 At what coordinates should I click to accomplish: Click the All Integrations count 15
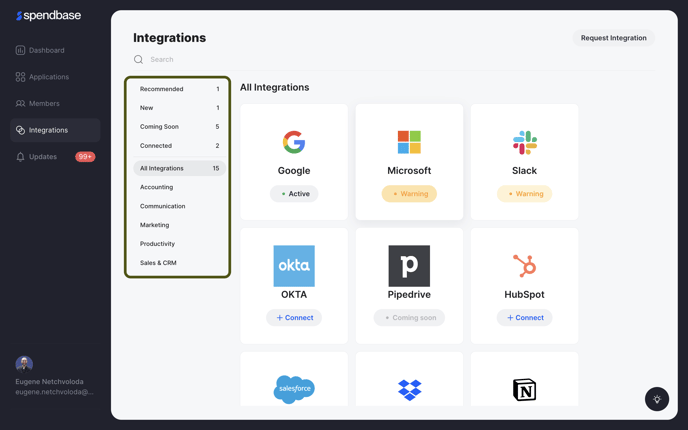[216, 168]
